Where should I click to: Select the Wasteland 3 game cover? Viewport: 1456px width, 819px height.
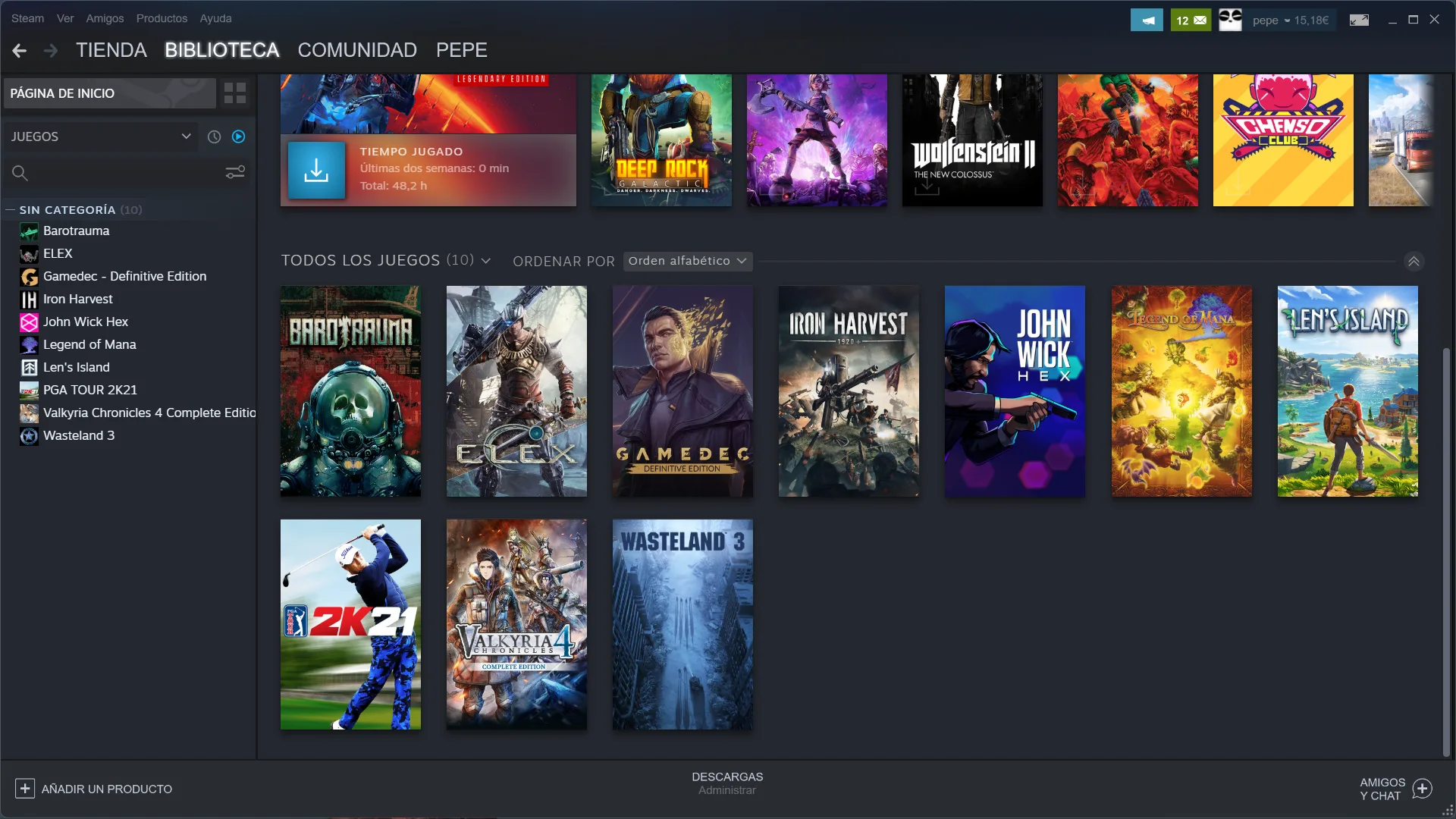click(x=681, y=625)
